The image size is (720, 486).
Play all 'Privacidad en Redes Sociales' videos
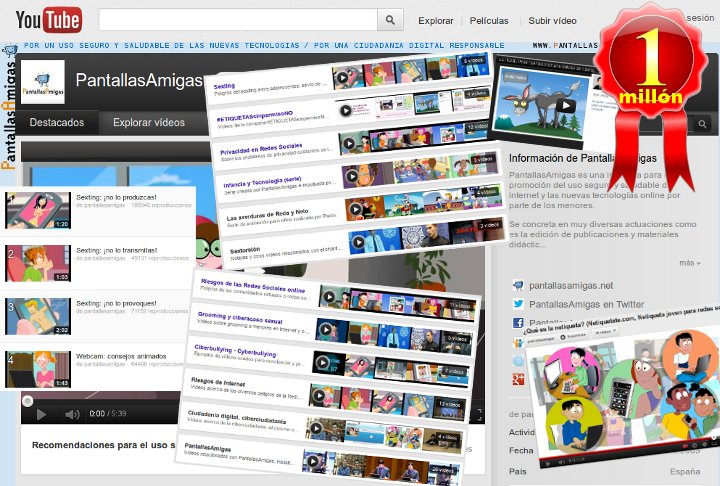pos(349,143)
